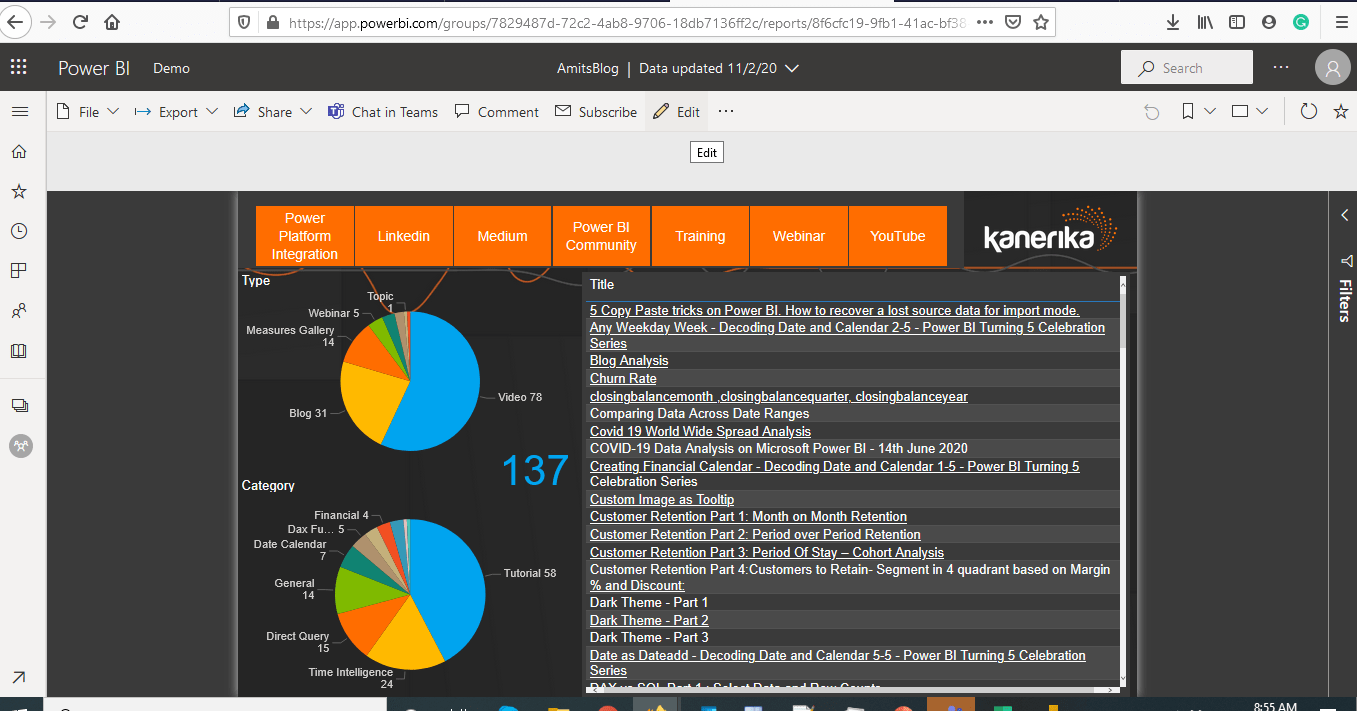Screen dimensions: 1357x711
Task: Select the Linkedin tile
Action: tap(404, 236)
